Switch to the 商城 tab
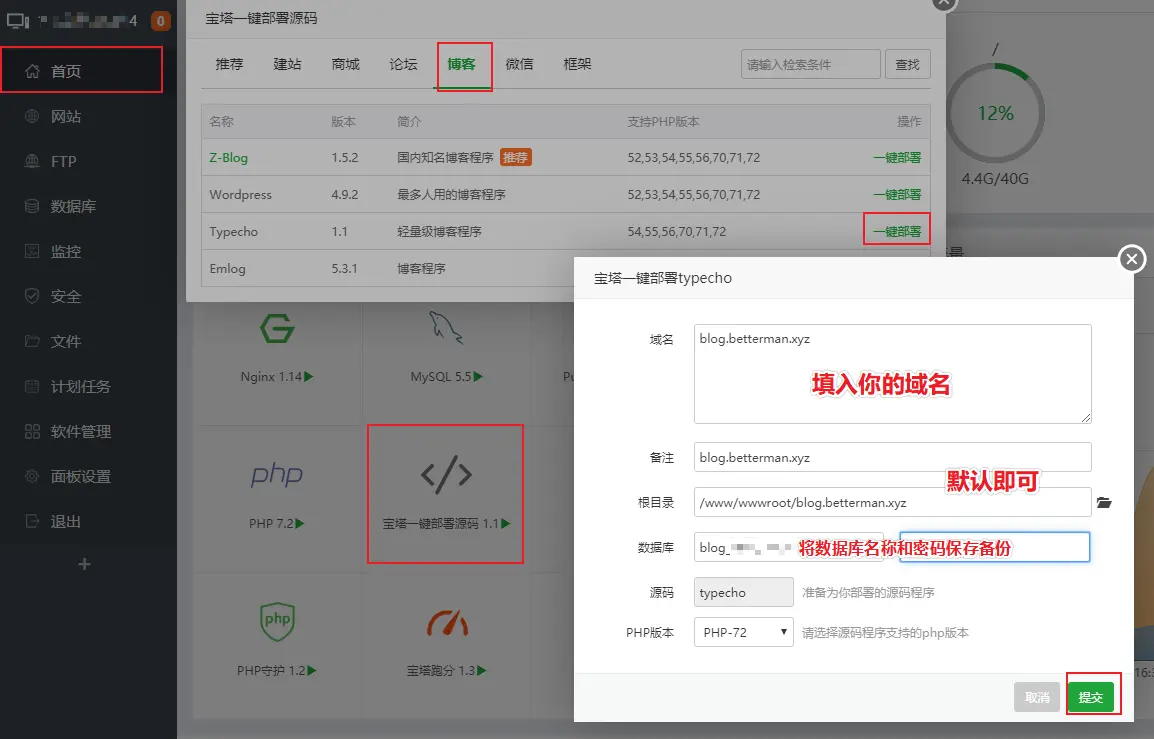This screenshot has width=1154, height=739. [x=345, y=64]
